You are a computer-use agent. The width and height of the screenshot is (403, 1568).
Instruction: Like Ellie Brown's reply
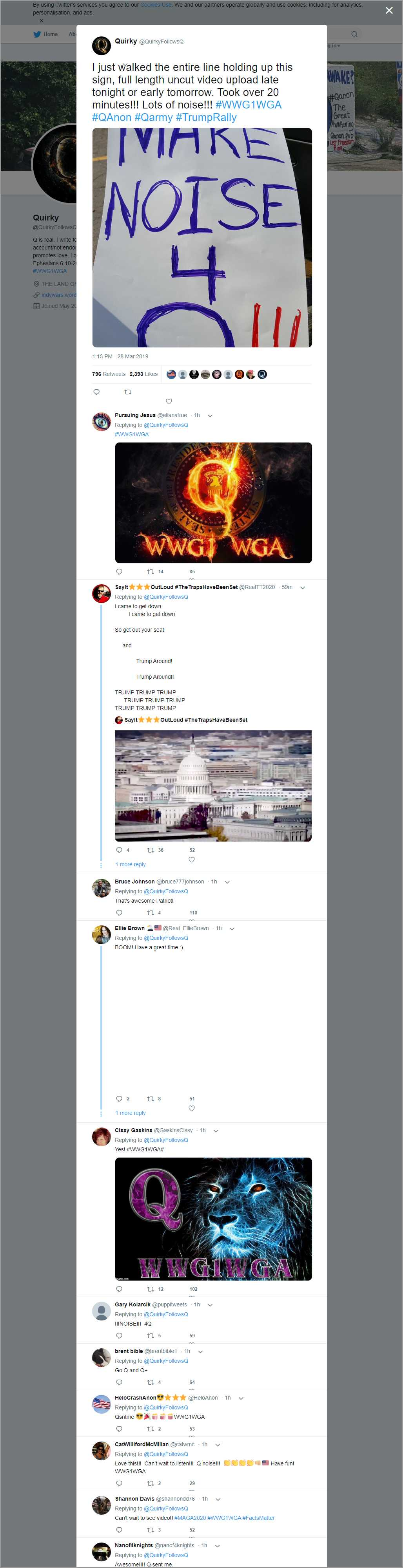tap(191, 1108)
